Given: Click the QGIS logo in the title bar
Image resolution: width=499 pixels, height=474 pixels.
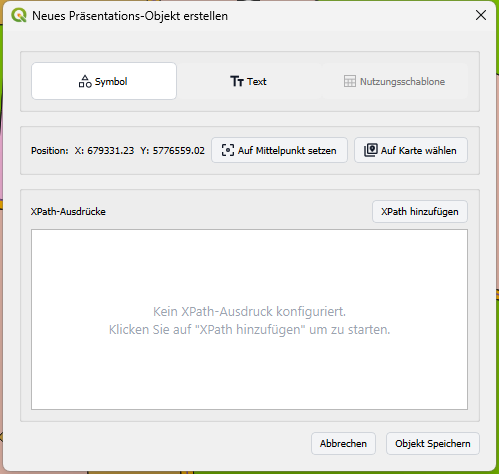Looking at the screenshot, I should pyautogui.click(x=19, y=15).
